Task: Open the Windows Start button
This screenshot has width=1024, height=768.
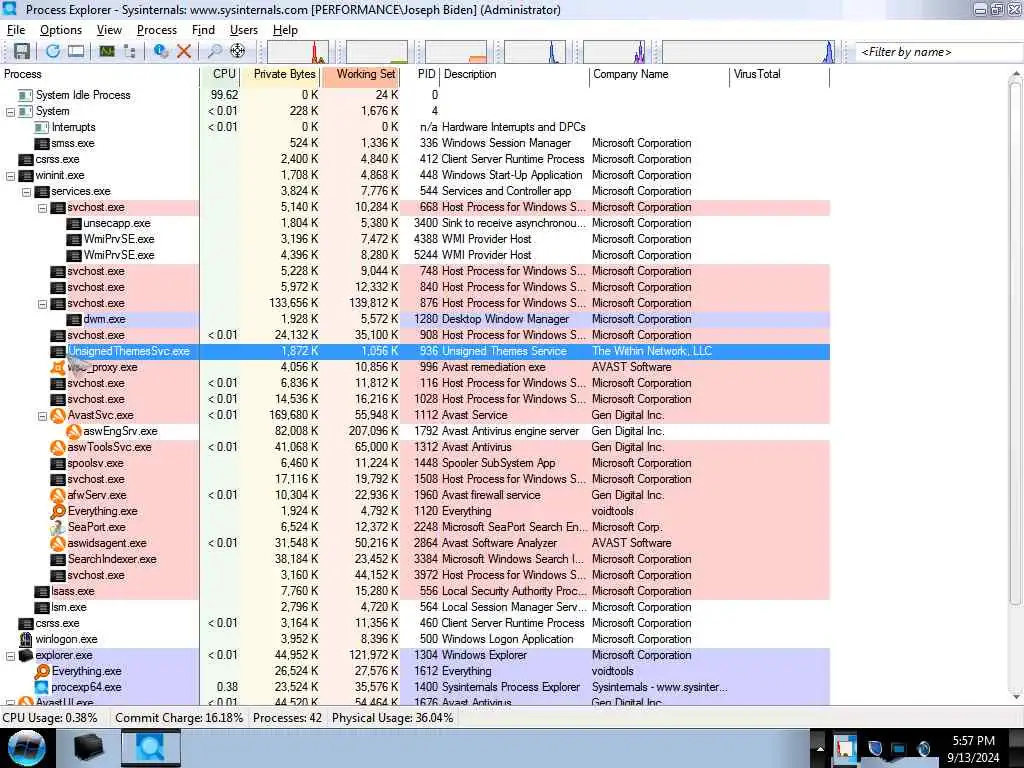Action: click(x=26, y=748)
